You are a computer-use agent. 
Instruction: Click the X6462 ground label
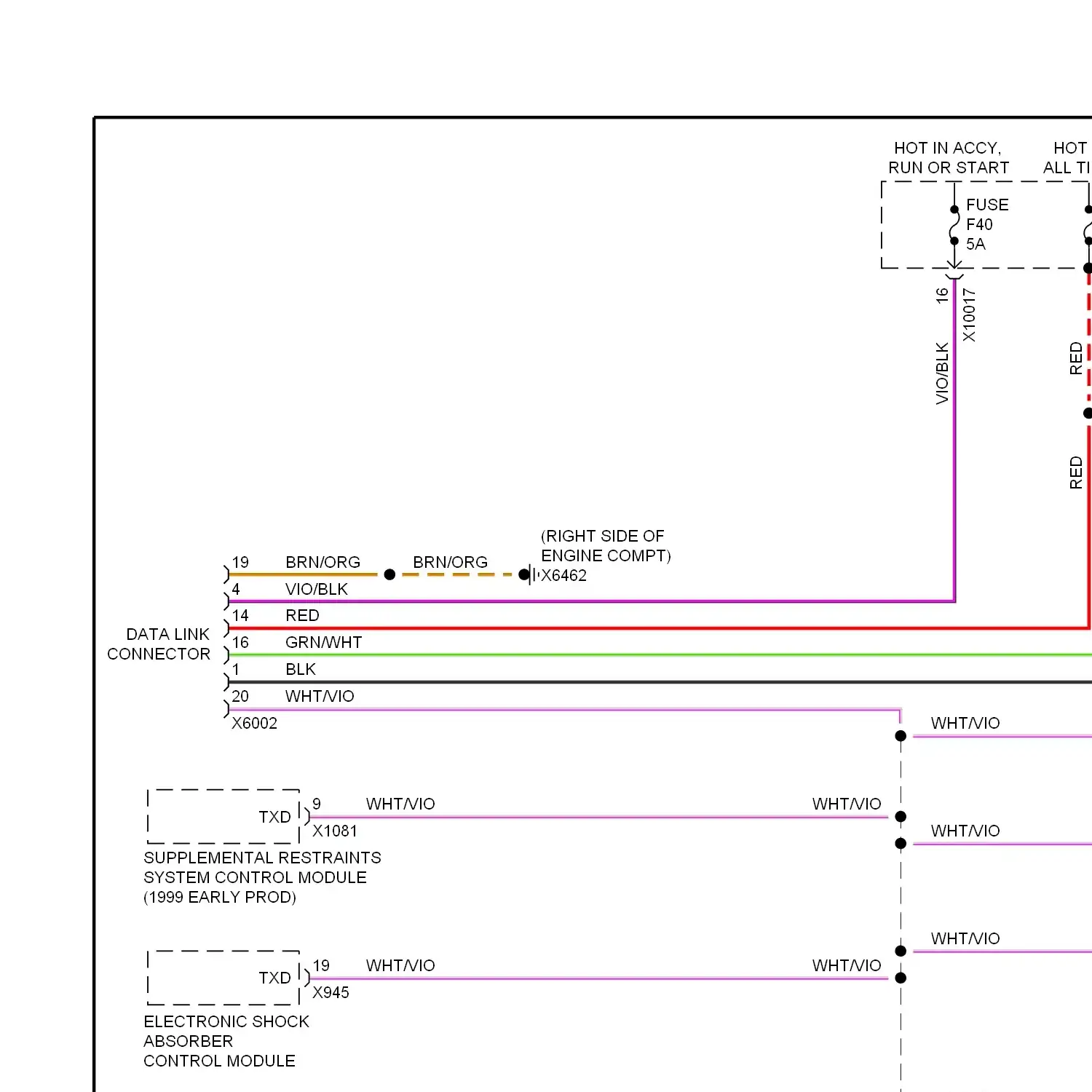563,575
